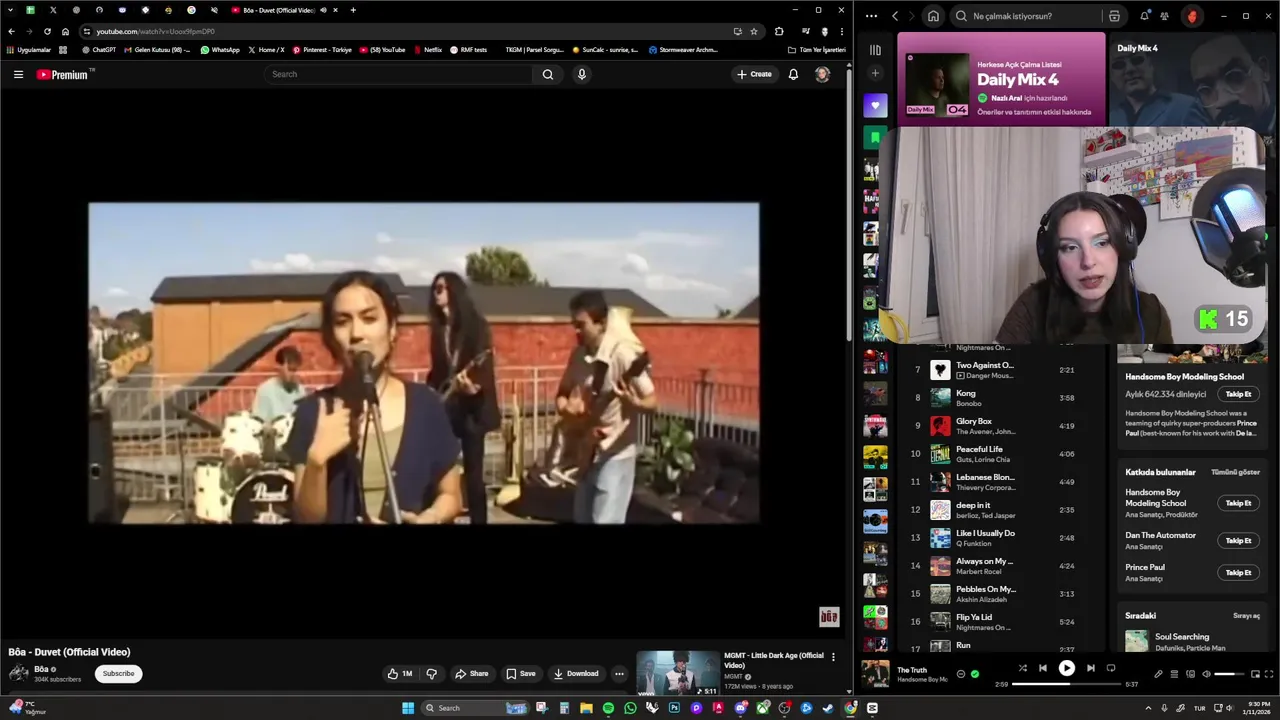Open Spotify notifications bell
The image size is (1280, 720).
(1145, 16)
